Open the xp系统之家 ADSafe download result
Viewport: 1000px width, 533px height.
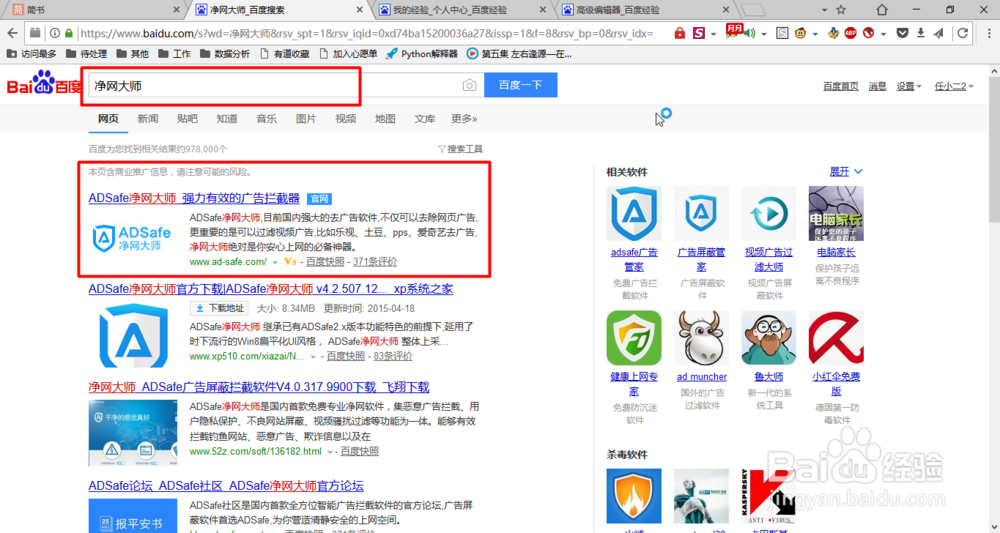point(270,289)
